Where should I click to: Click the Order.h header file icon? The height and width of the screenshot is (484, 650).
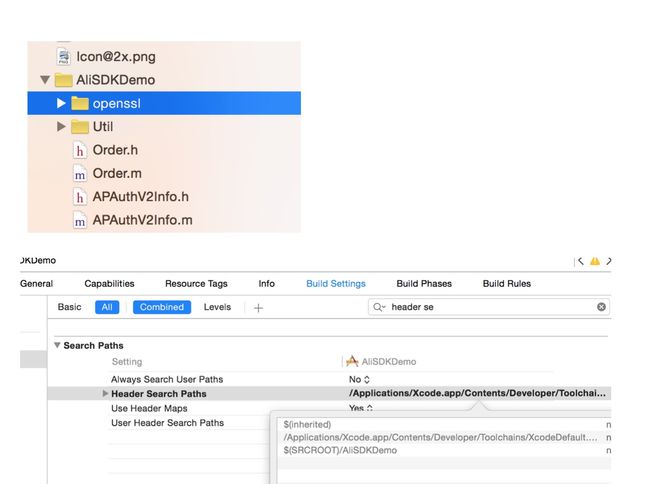coord(80,150)
